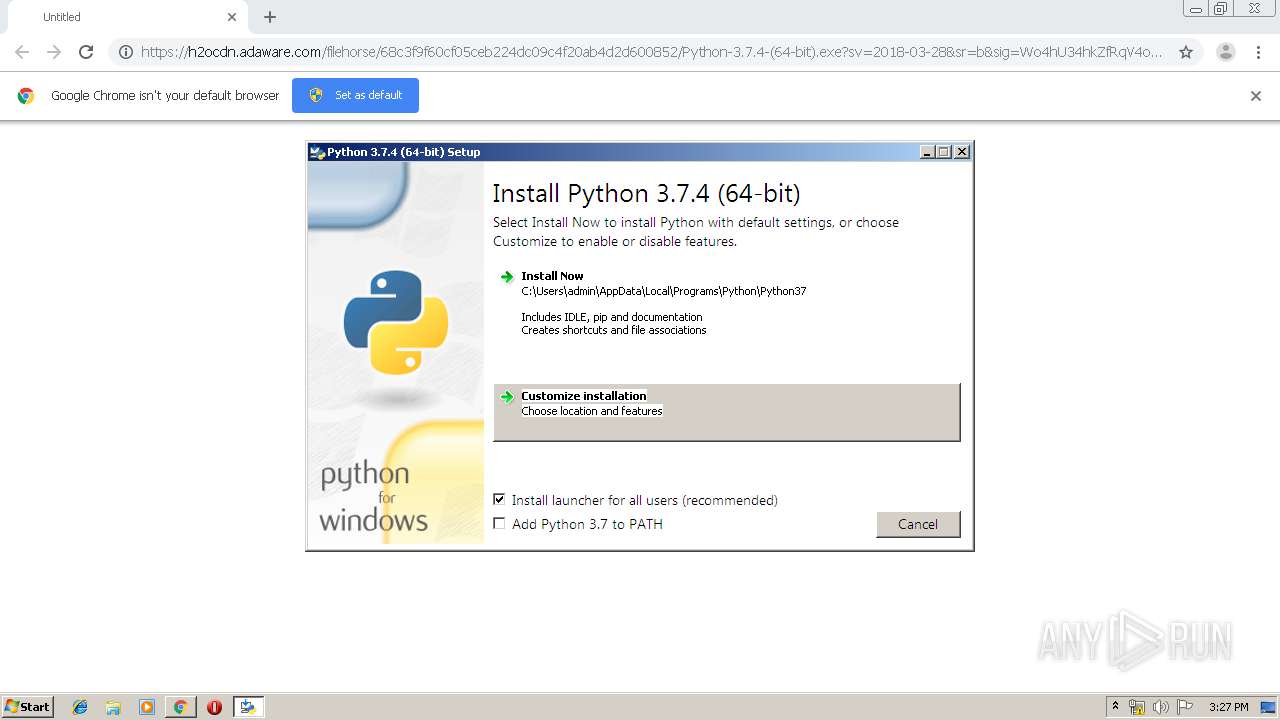Open network status tray icon
Viewport: 1280px width, 720px height.
coord(1137,707)
